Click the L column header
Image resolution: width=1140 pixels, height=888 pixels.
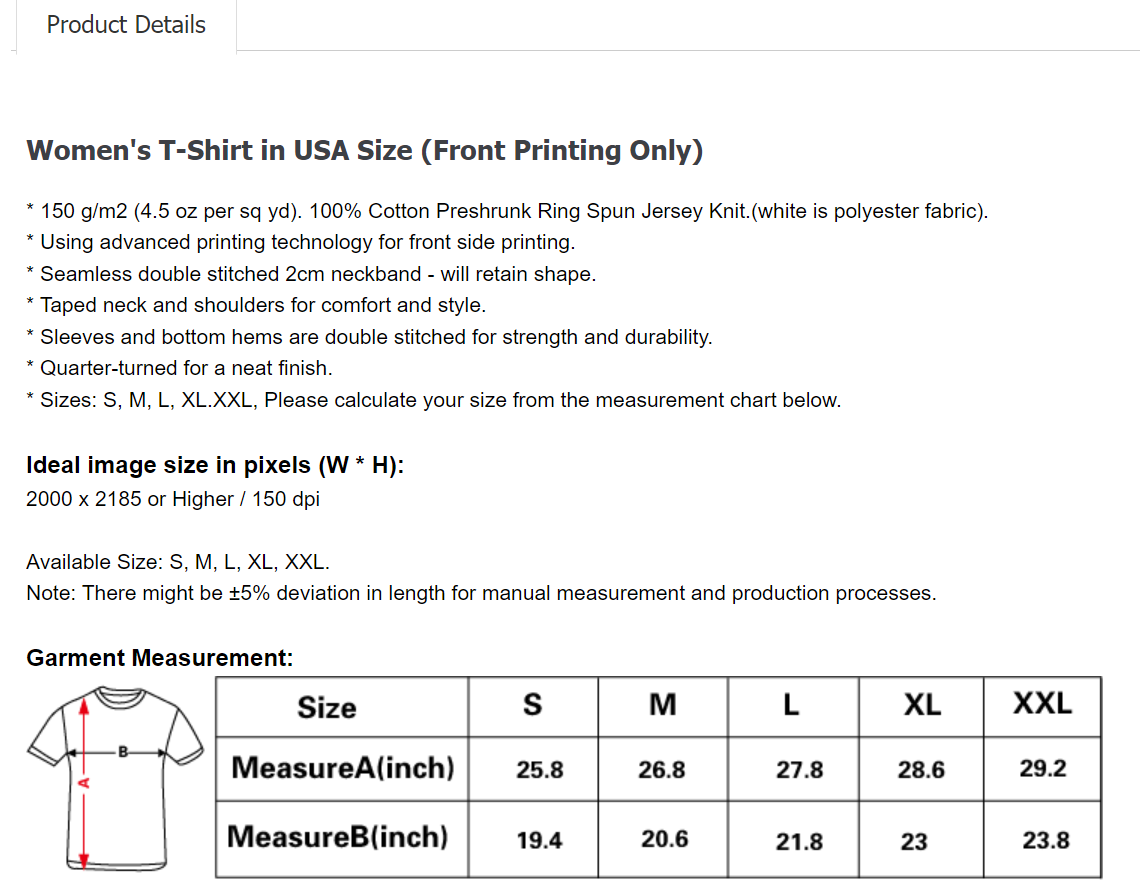791,705
